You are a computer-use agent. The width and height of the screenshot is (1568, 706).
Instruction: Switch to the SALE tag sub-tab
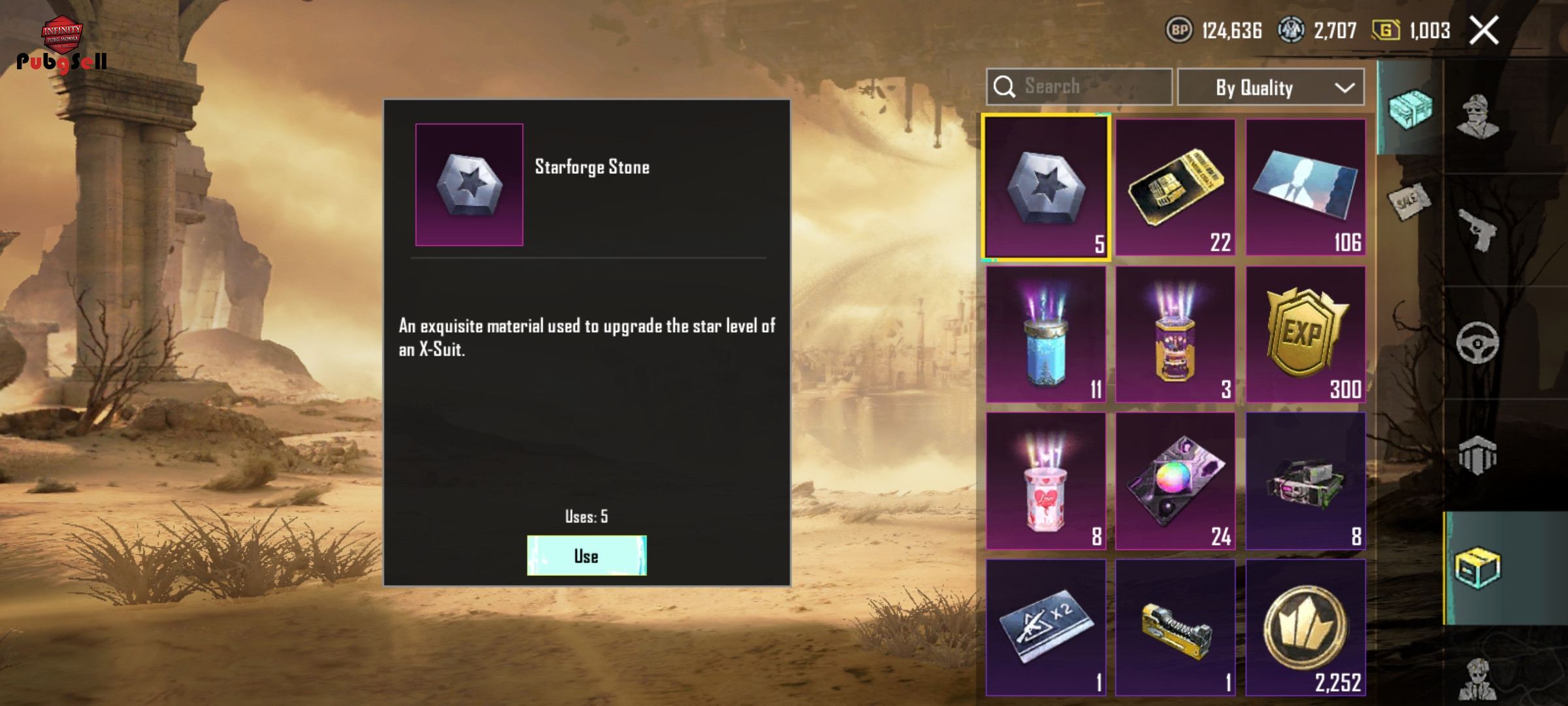tap(1409, 201)
